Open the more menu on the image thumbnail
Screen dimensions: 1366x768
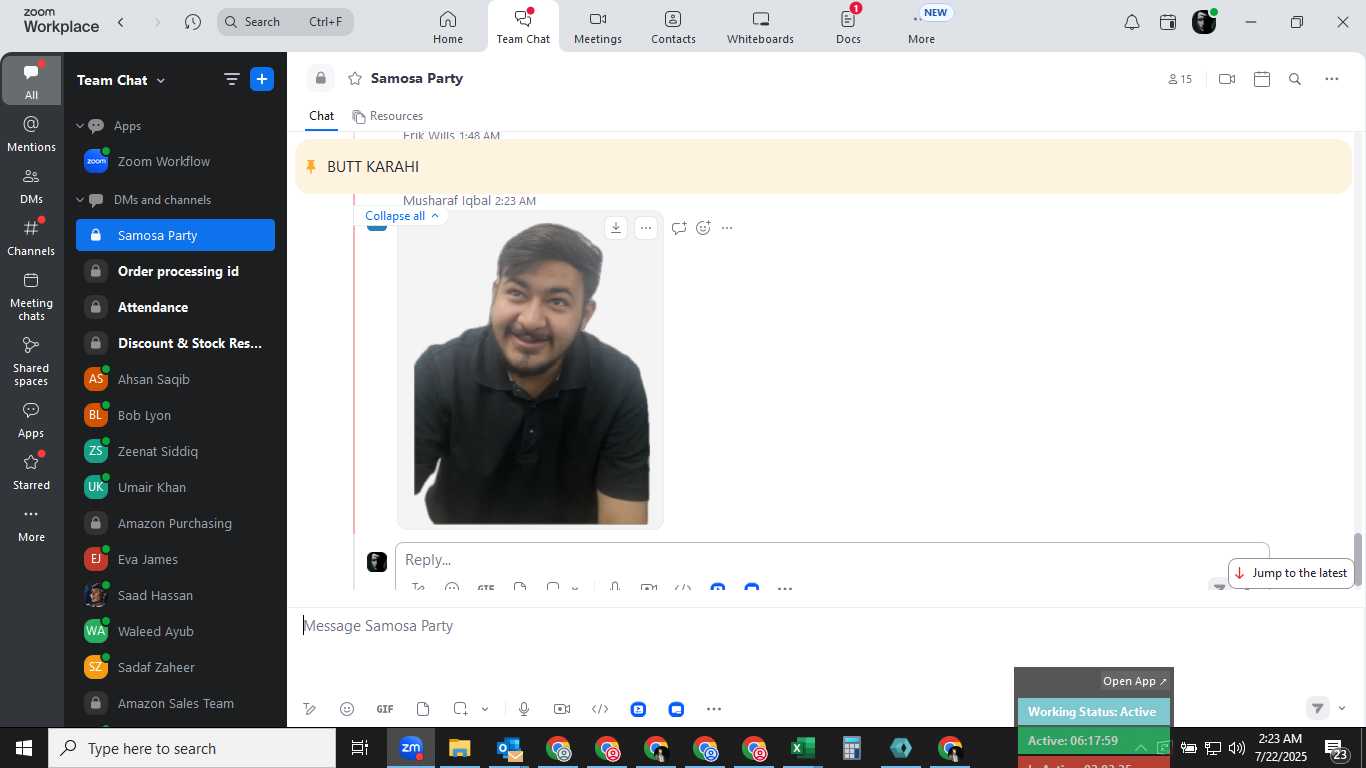(646, 228)
